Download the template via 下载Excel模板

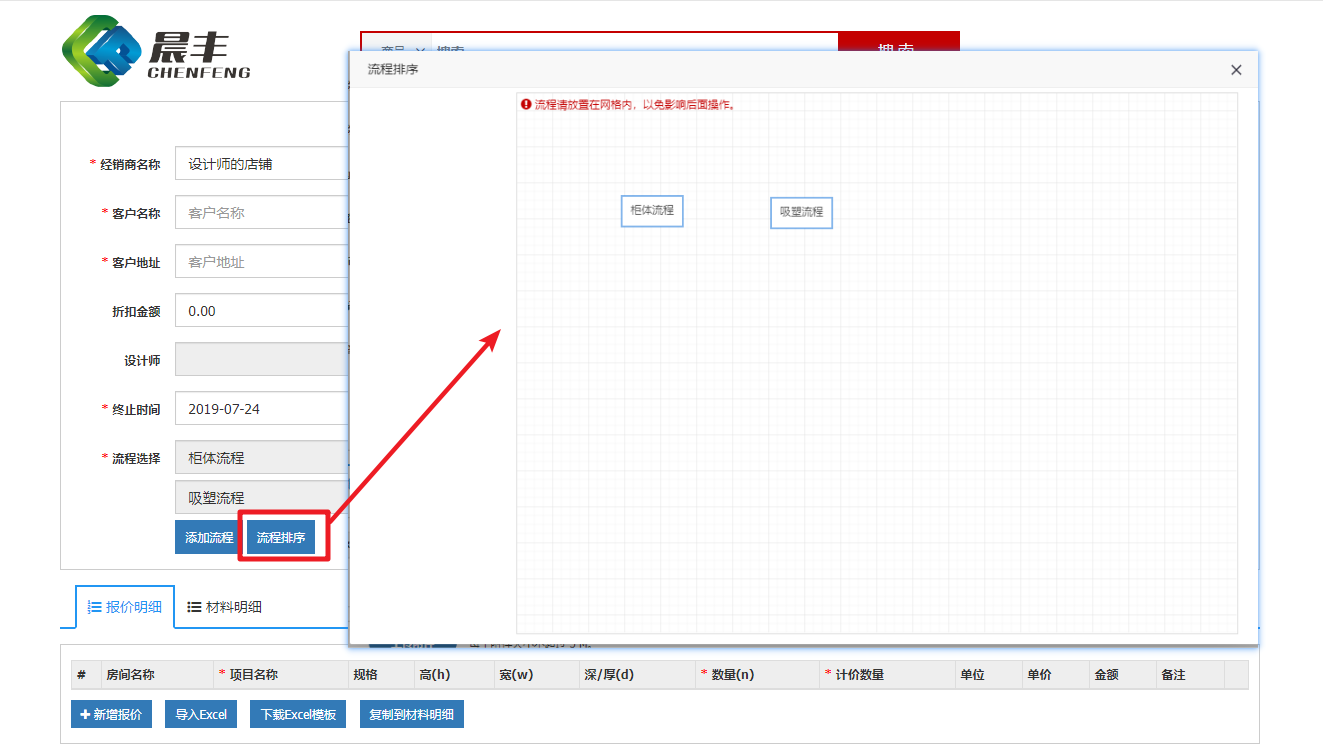298,715
